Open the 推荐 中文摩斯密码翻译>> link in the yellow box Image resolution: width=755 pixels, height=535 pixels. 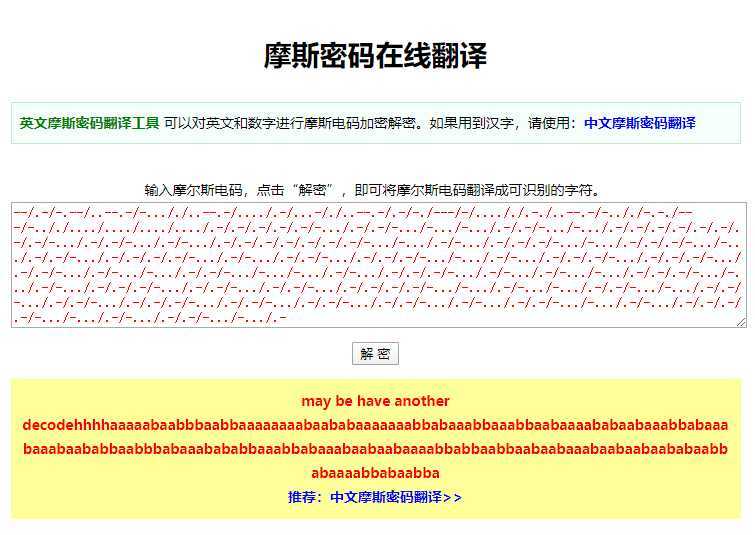pos(375,497)
